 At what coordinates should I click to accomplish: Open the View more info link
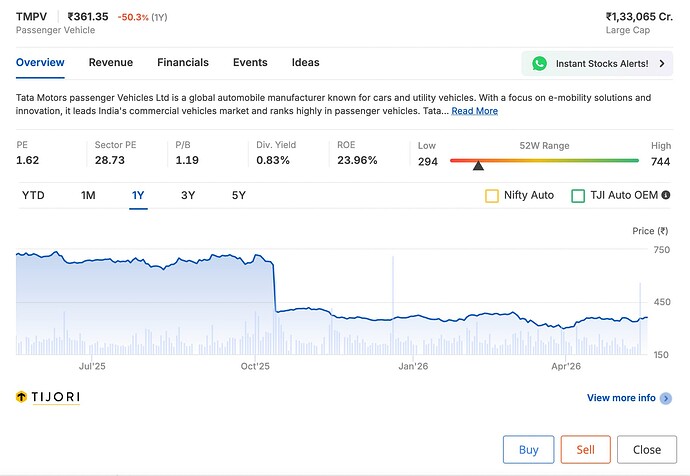[621, 398]
